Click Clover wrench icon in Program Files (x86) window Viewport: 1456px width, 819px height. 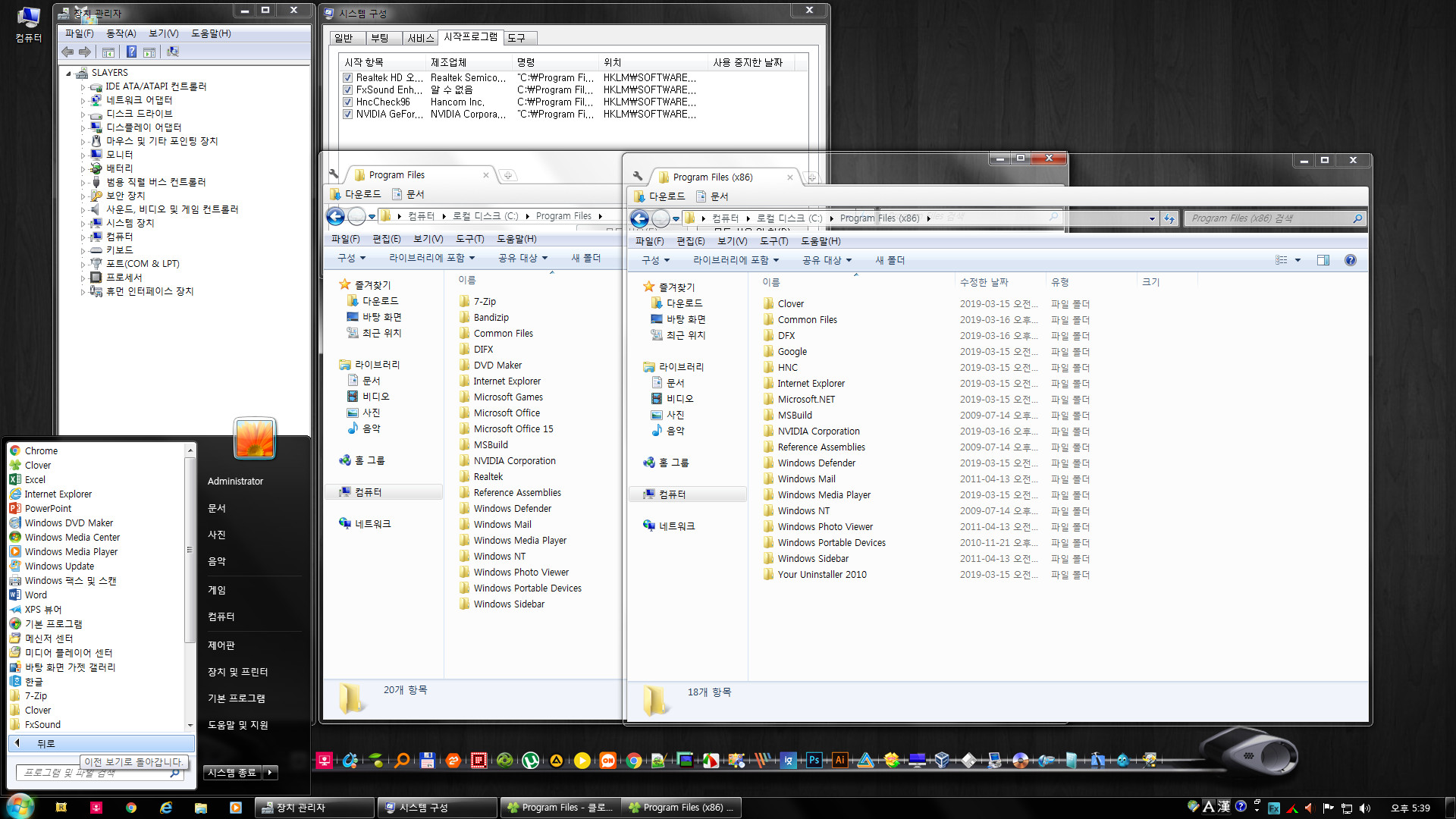[x=637, y=176]
